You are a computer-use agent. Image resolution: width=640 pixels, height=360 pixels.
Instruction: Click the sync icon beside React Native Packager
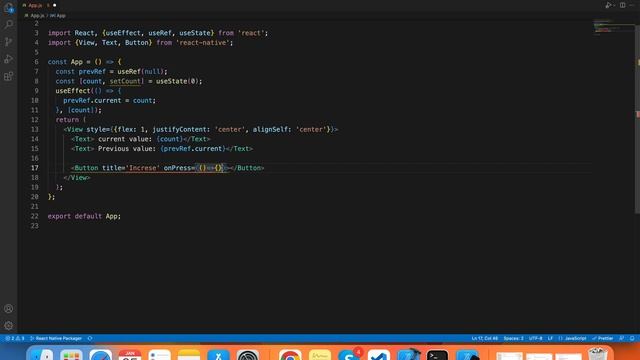click(x=90, y=338)
